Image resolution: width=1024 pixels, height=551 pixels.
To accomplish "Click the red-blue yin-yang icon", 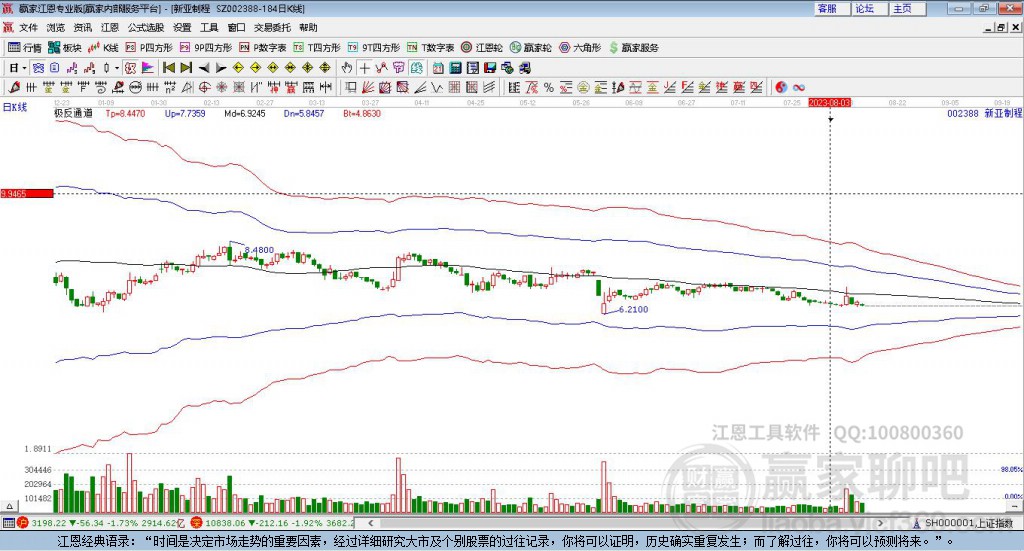I will tap(781, 87).
